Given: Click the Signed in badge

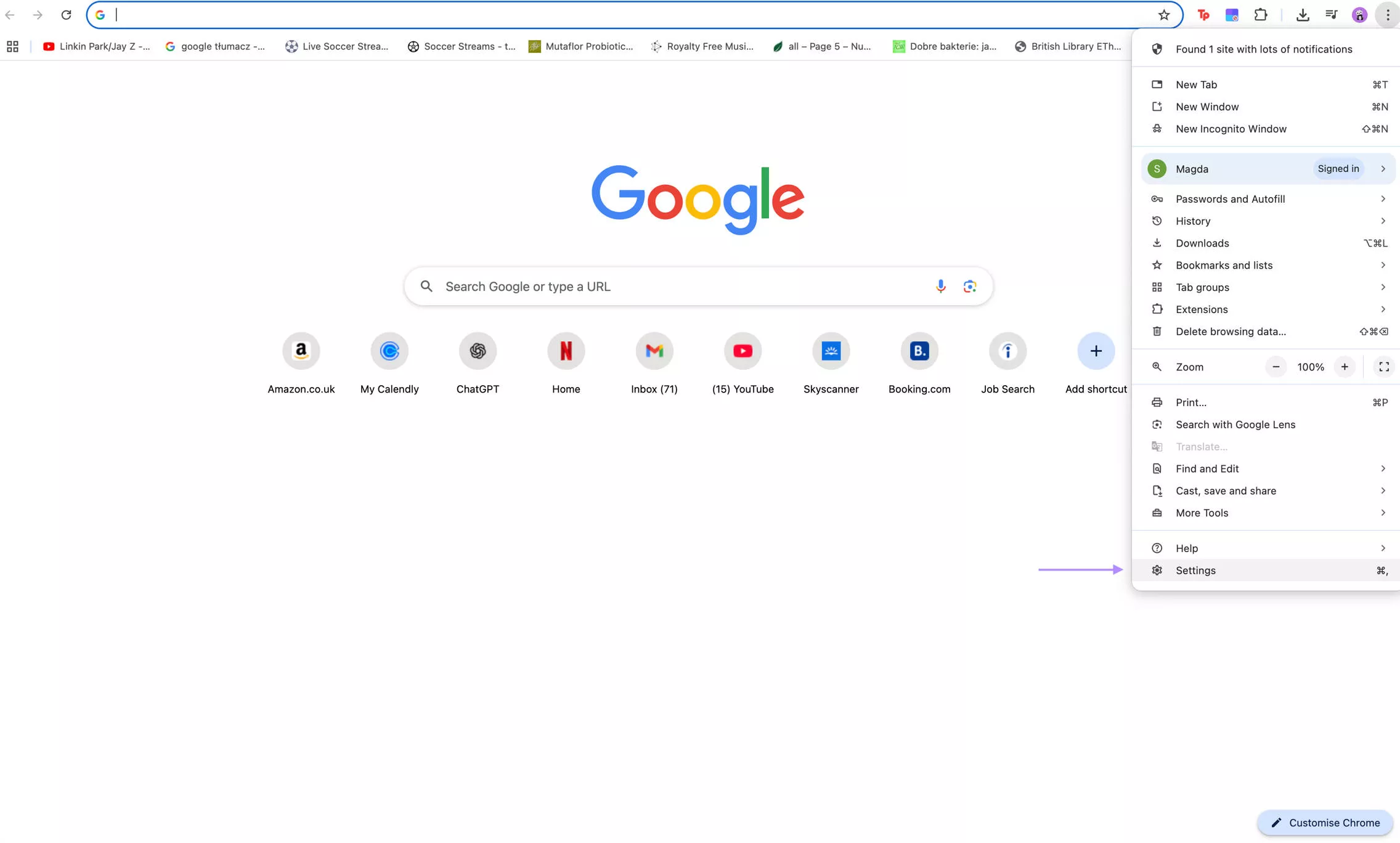Looking at the screenshot, I should 1338,168.
